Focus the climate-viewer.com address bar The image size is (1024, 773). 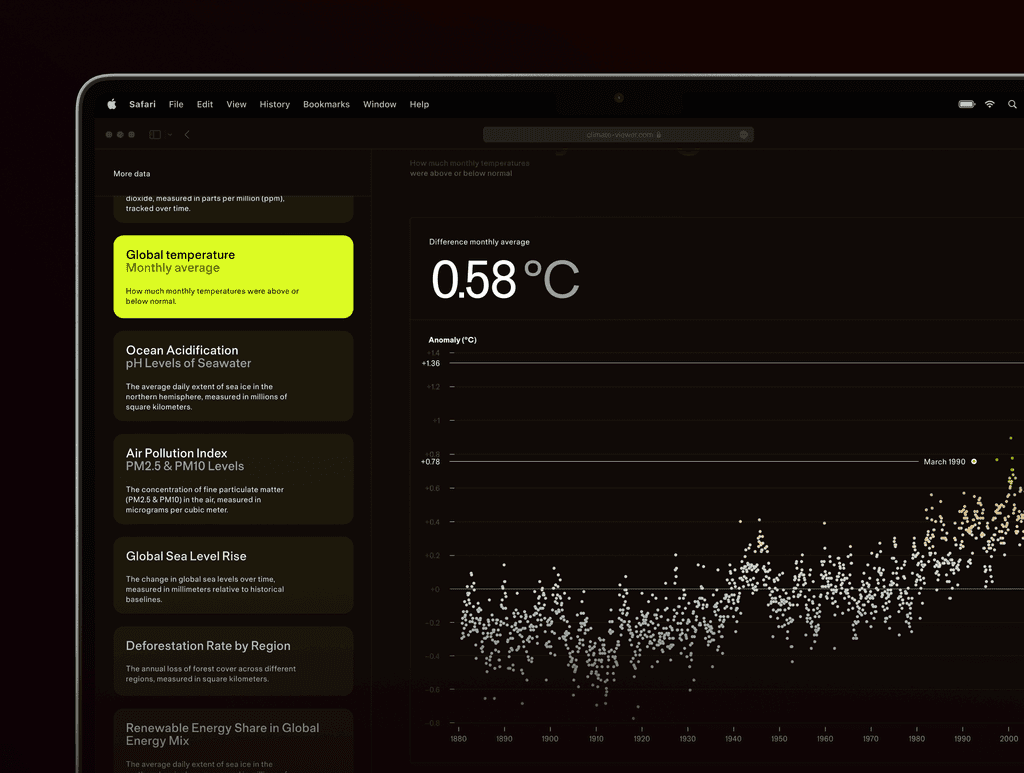pos(618,134)
